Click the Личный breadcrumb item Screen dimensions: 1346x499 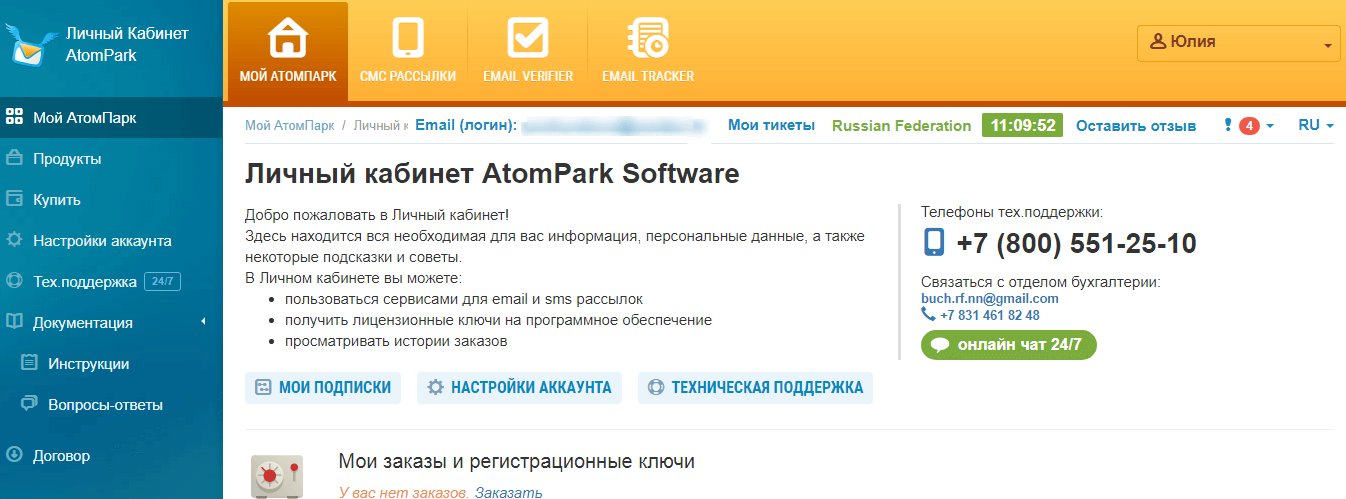pyautogui.click(x=381, y=126)
